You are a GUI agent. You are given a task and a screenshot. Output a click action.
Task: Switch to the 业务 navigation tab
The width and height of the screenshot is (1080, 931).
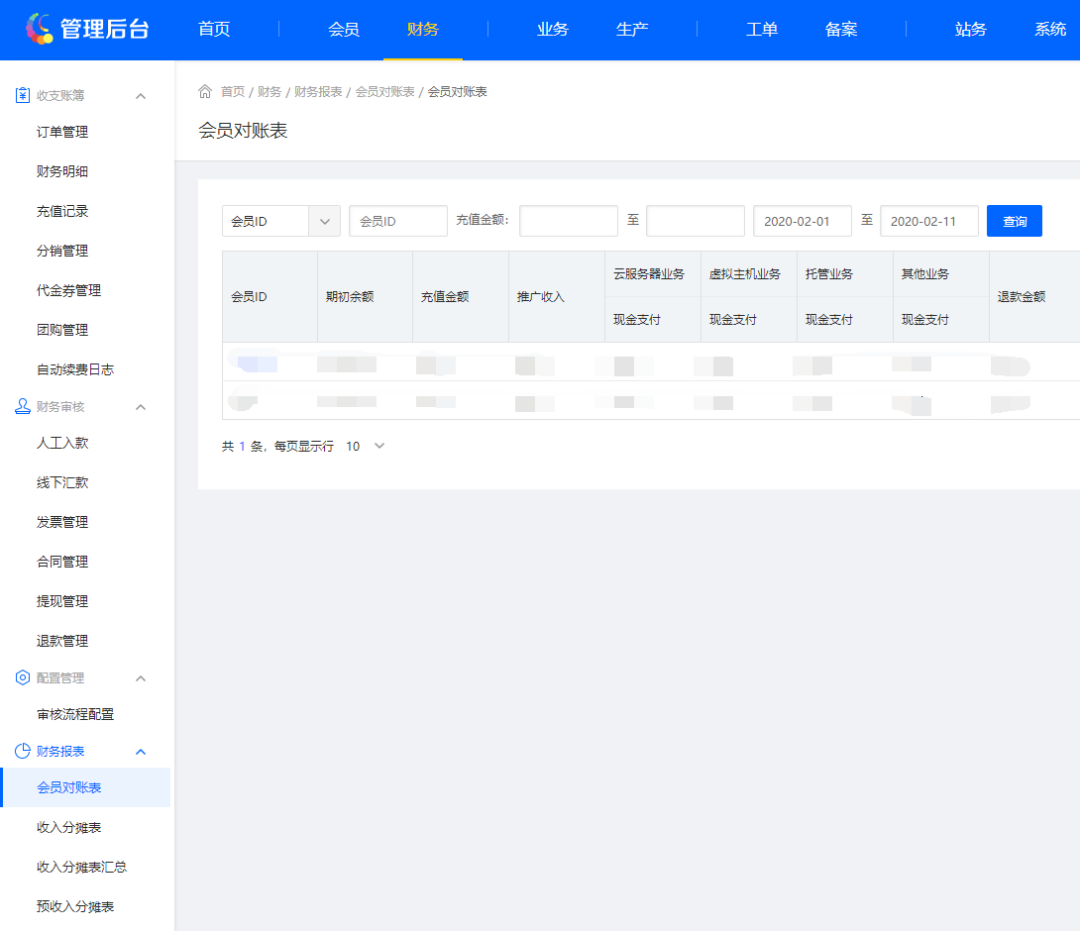point(552,30)
